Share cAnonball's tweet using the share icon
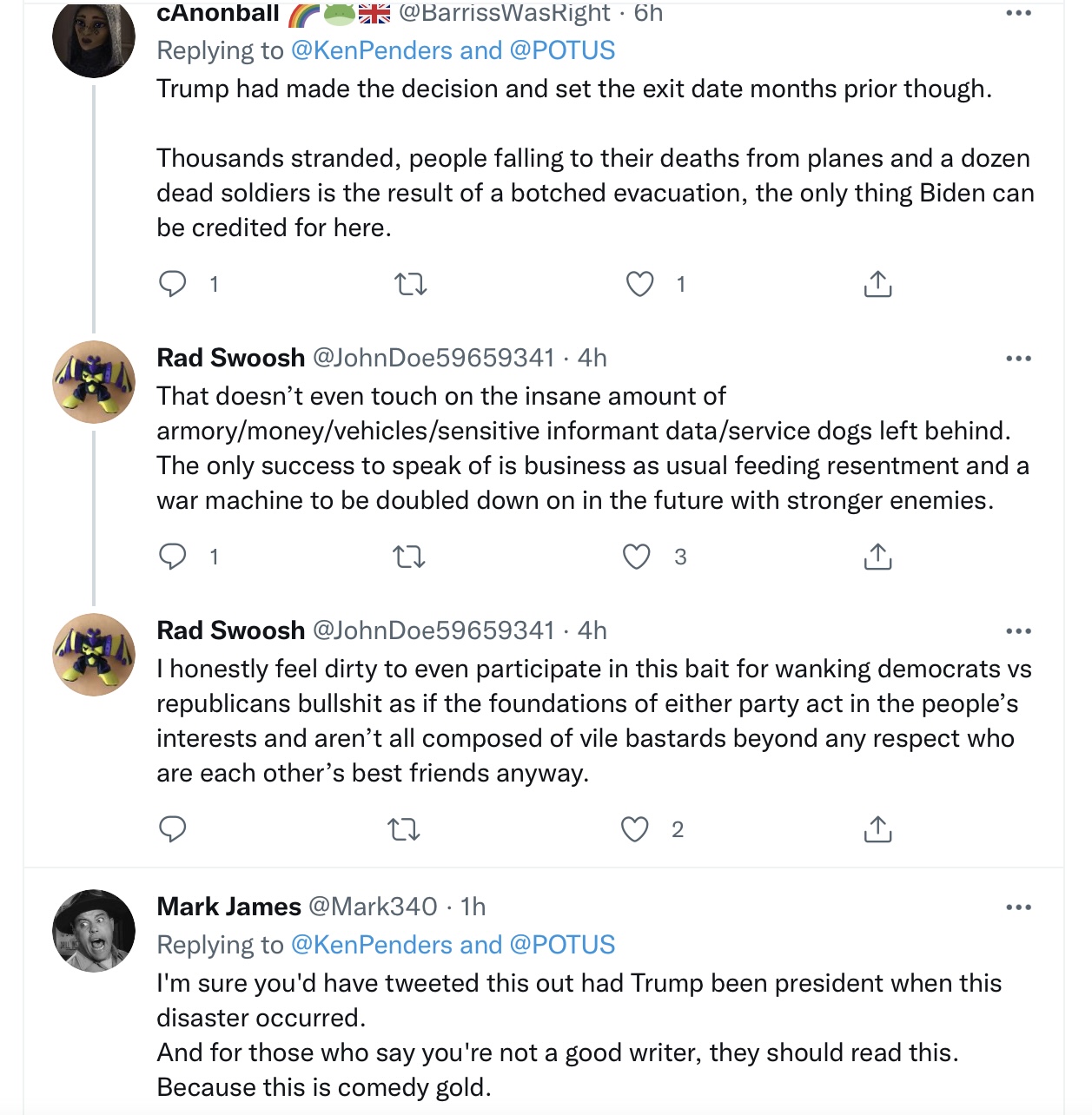Image resolution: width=1092 pixels, height=1115 pixels. [x=877, y=284]
